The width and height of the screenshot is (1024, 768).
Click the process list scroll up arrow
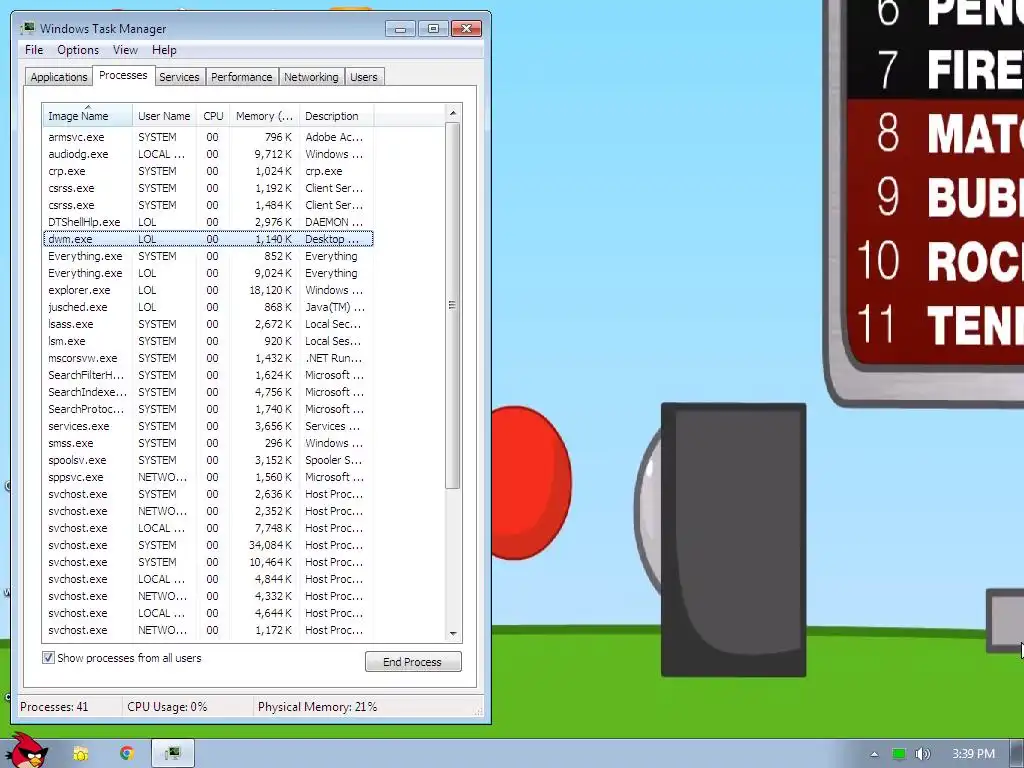click(x=453, y=114)
